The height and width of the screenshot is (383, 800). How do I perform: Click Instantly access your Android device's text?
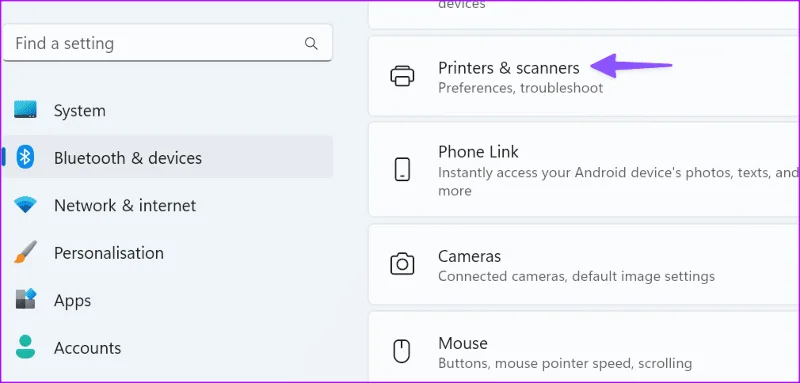click(x=618, y=182)
